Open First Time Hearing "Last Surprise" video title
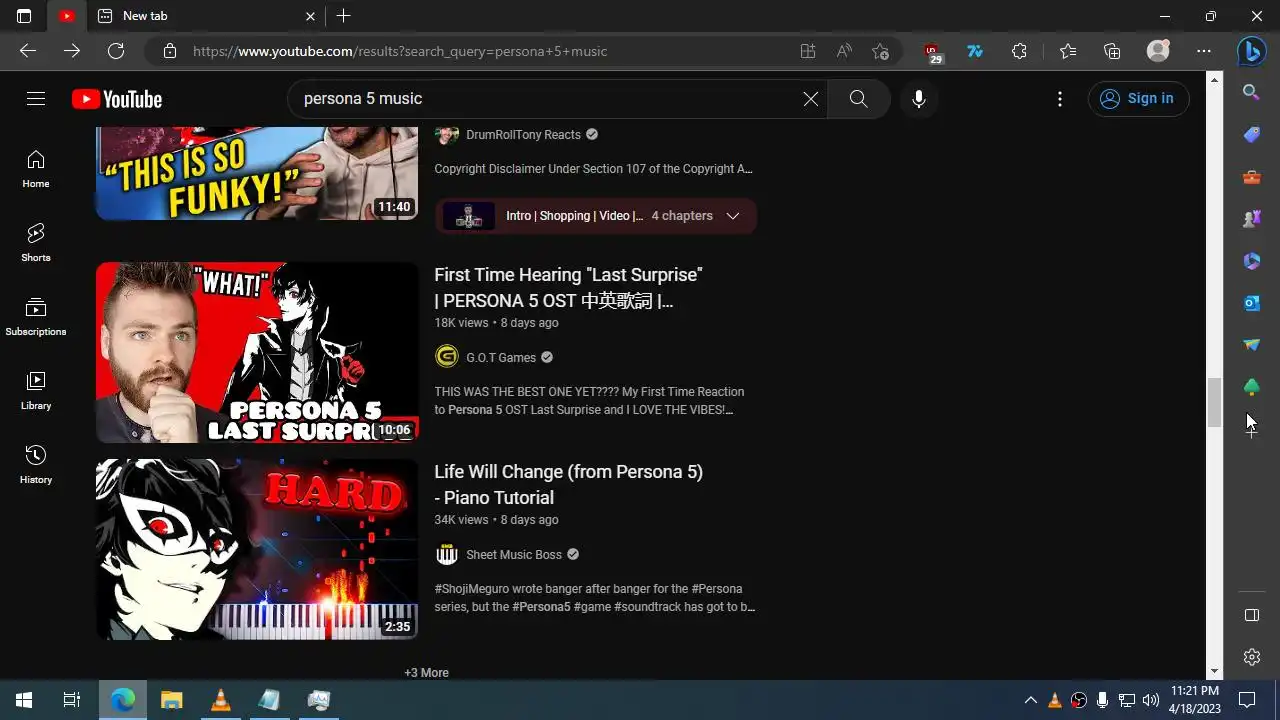This screenshot has height=720, width=1280. [568, 288]
